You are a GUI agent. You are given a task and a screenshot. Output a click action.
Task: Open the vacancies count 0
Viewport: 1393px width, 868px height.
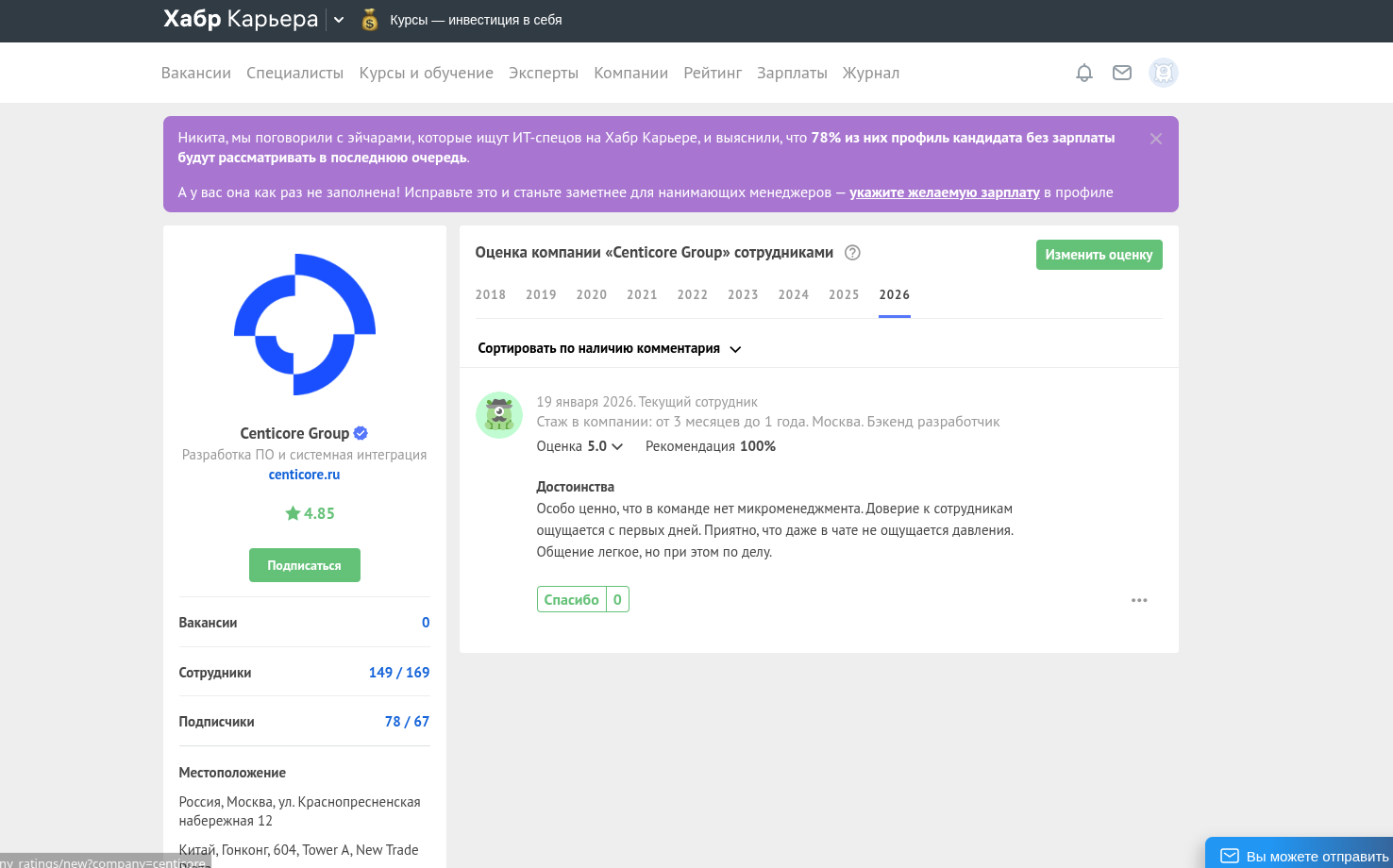(x=426, y=623)
